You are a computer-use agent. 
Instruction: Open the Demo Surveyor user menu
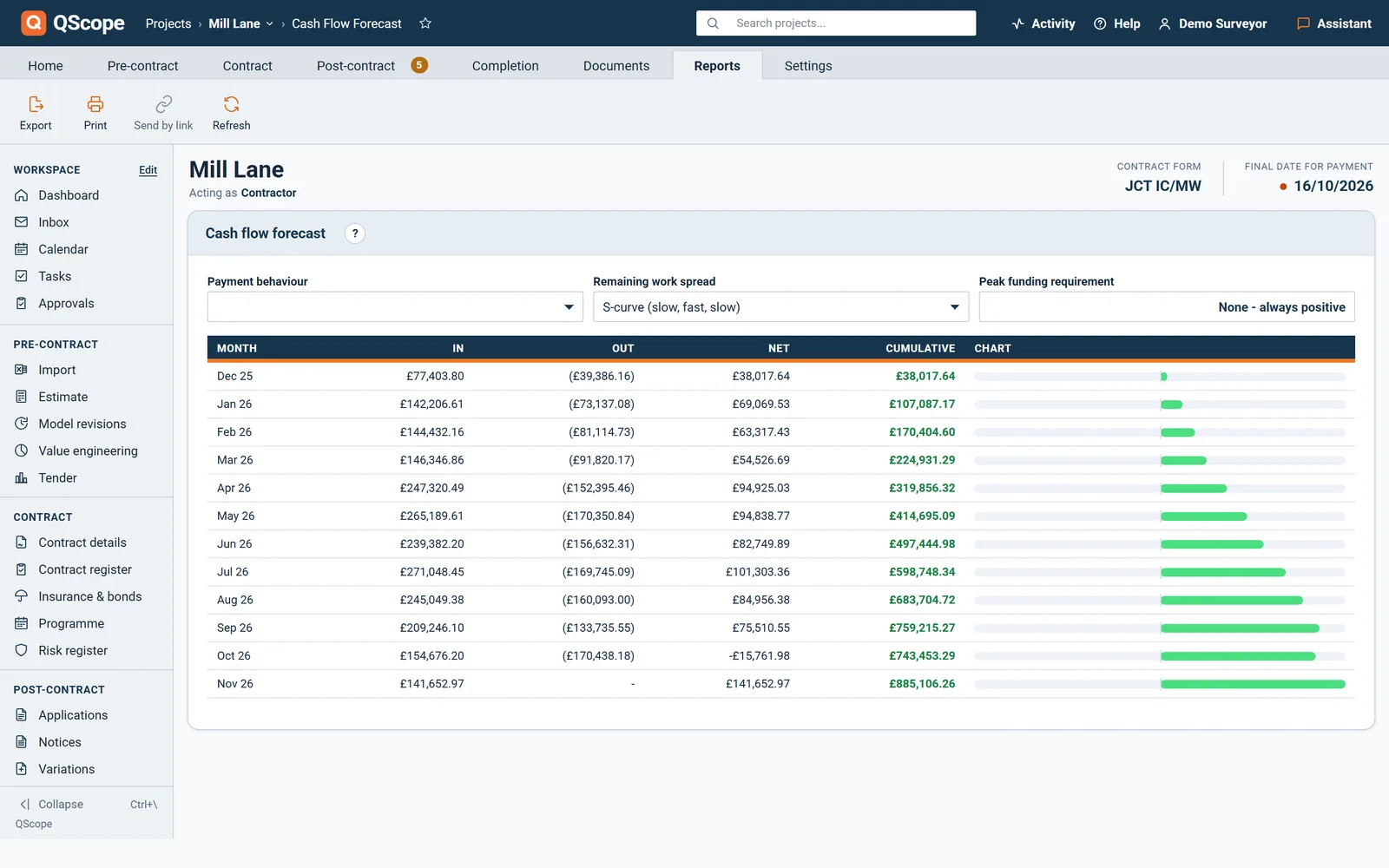[1213, 23]
